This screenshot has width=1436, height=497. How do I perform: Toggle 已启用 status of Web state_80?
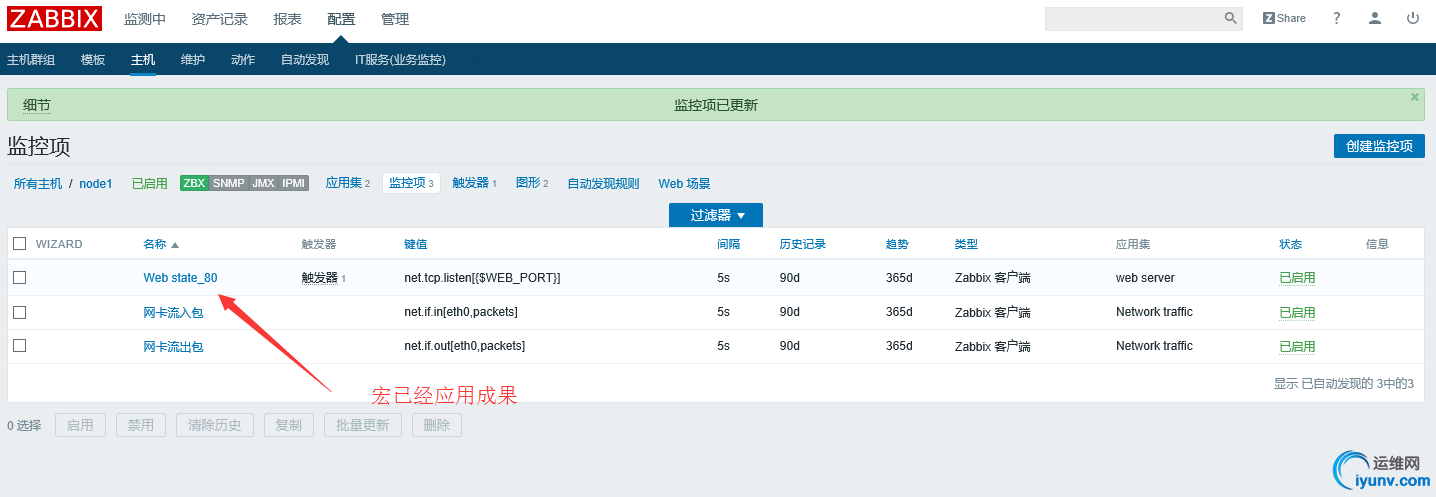point(1297,278)
